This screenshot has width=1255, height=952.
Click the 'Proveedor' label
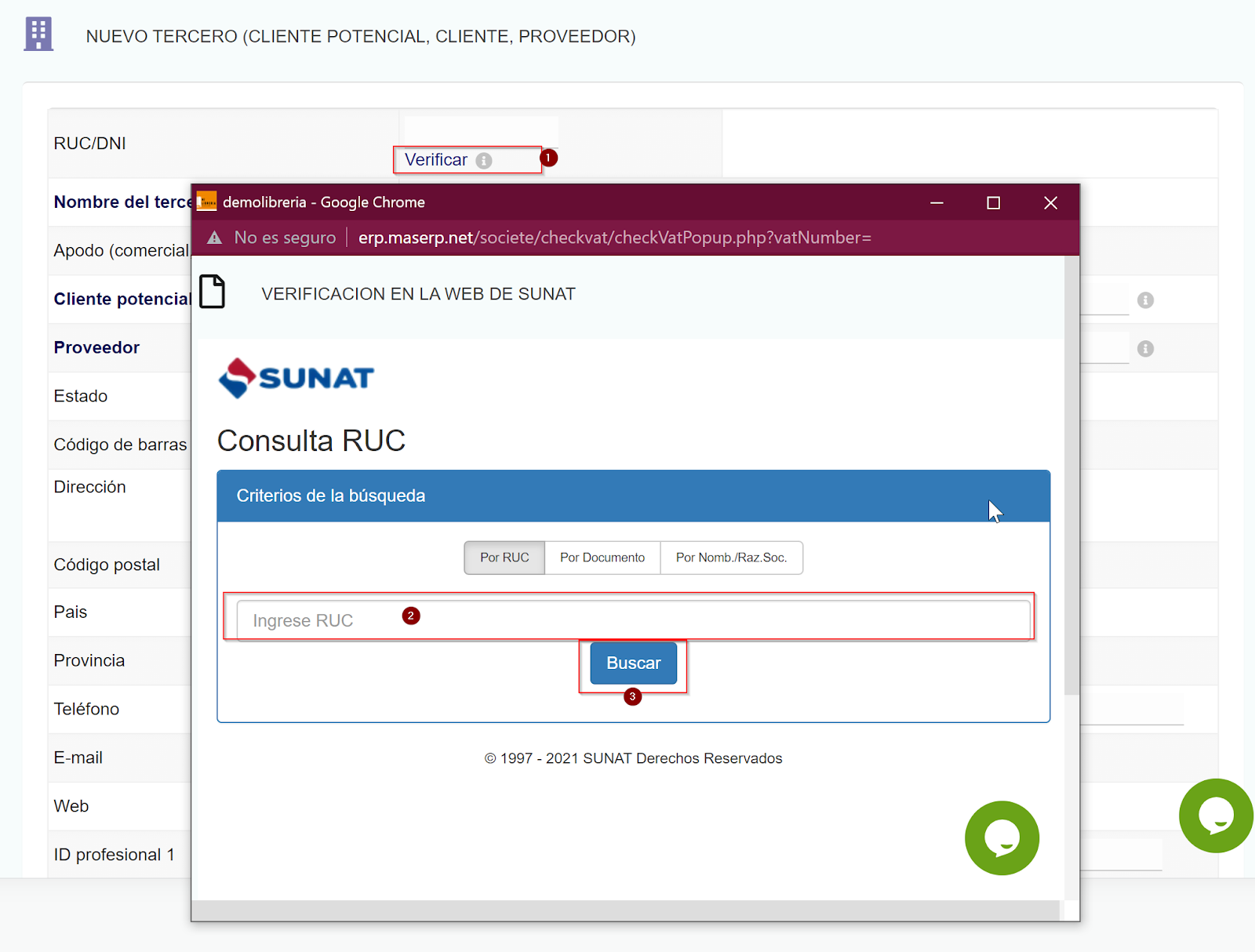96,347
